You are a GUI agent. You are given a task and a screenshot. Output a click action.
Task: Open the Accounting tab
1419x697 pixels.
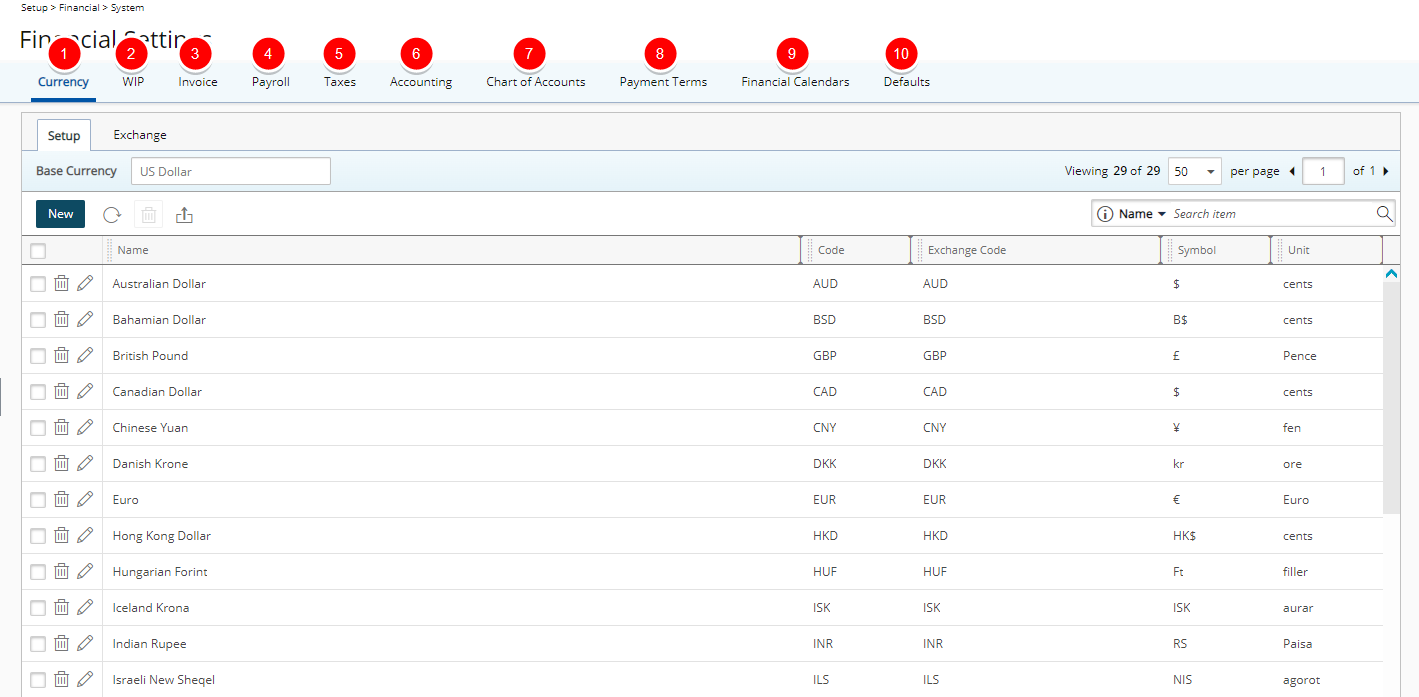pyautogui.click(x=421, y=82)
